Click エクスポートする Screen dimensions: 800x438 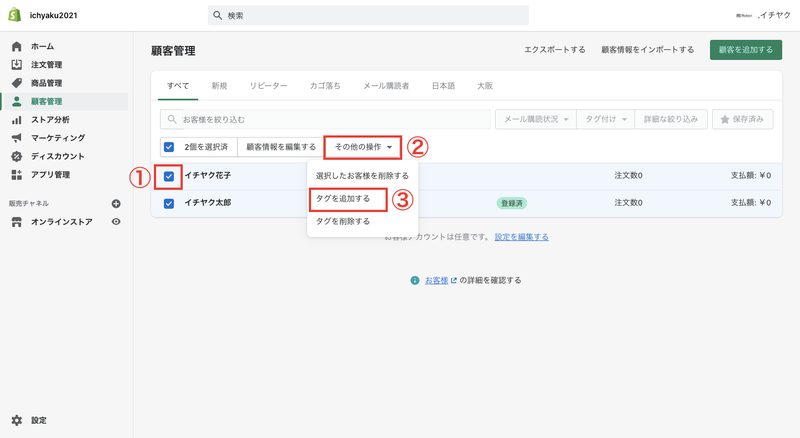(x=555, y=50)
